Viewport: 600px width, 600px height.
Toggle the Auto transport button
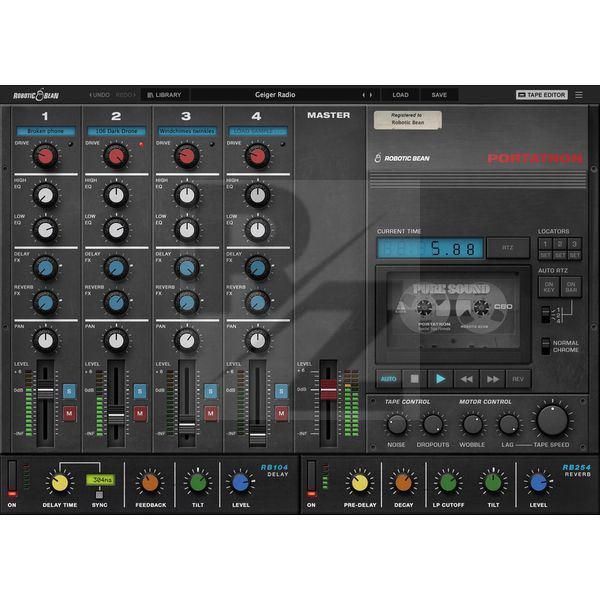(388, 379)
